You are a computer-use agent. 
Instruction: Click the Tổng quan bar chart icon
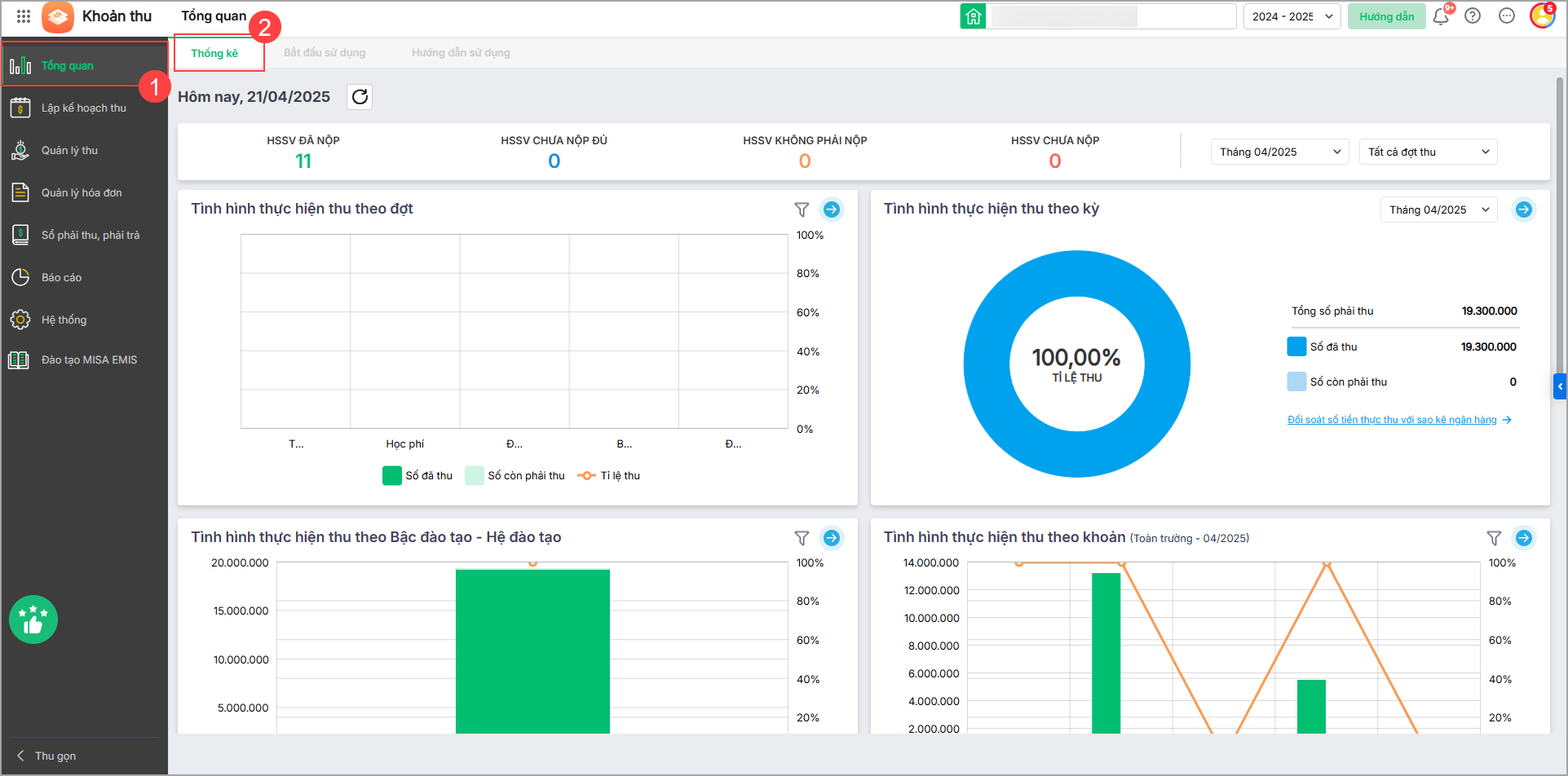(20, 65)
